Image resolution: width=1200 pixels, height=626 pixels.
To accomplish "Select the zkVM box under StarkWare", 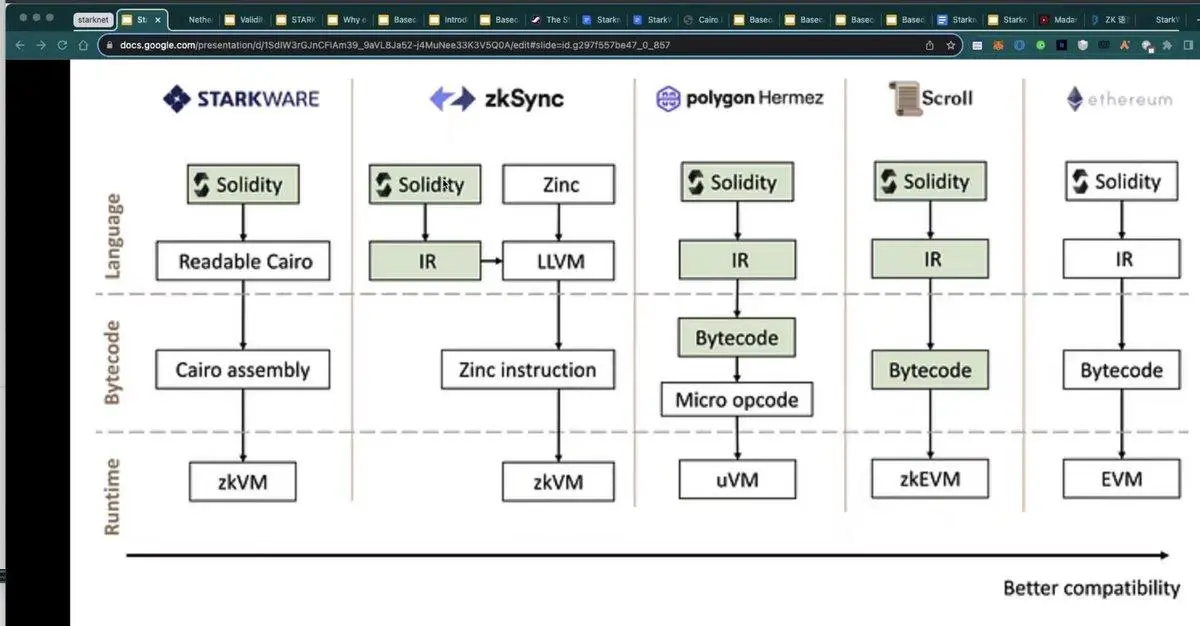I will point(243,482).
